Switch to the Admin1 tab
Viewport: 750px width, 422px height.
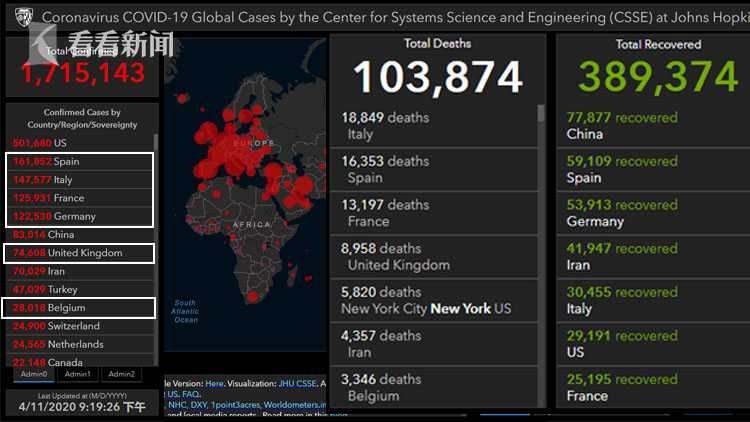[77, 374]
